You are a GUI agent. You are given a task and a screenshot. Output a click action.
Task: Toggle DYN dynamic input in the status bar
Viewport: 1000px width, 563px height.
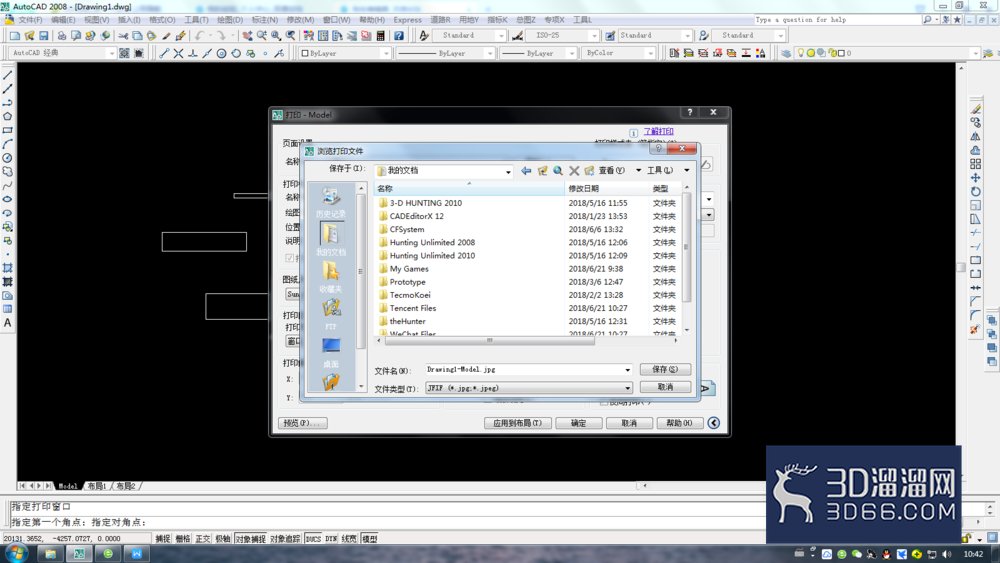click(331, 539)
